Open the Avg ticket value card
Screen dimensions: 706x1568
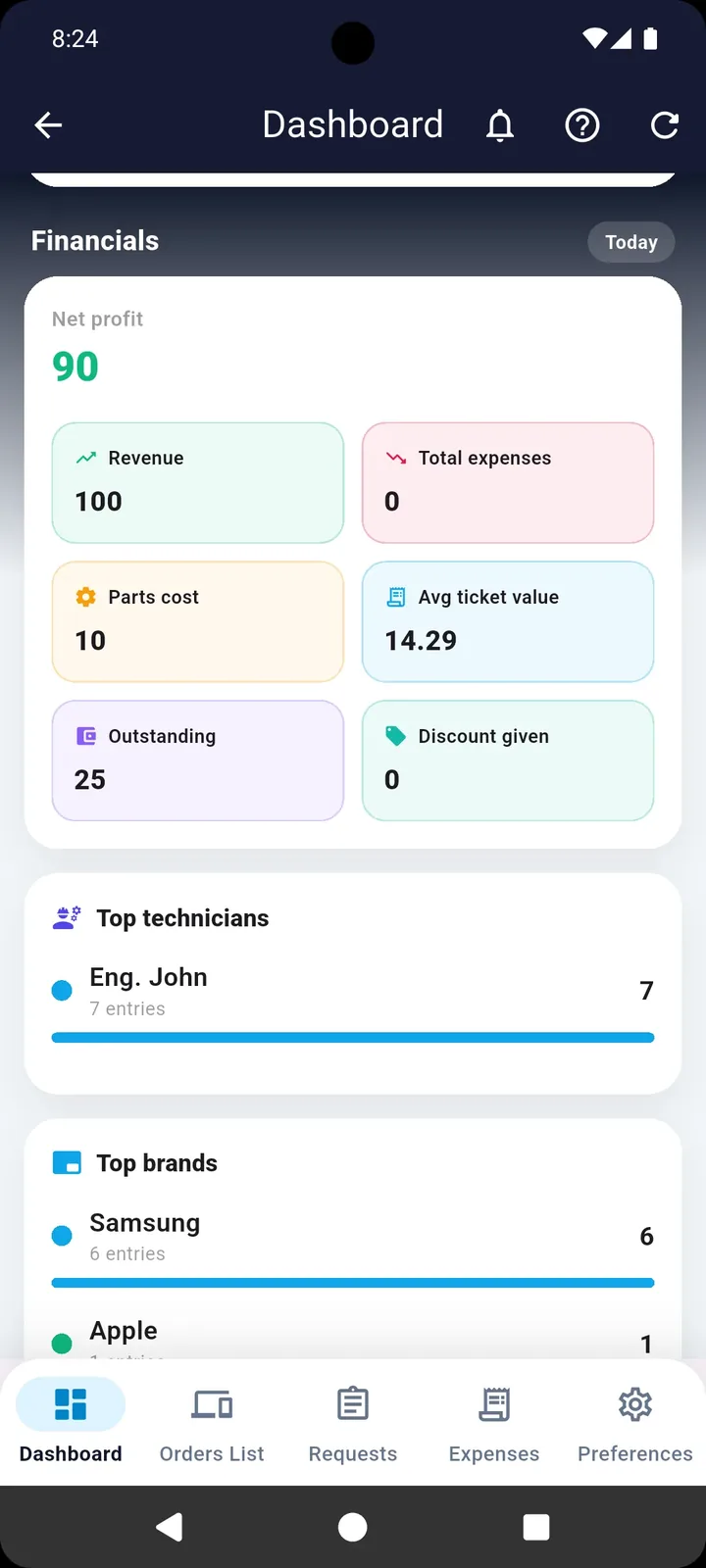tap(508, 622)
